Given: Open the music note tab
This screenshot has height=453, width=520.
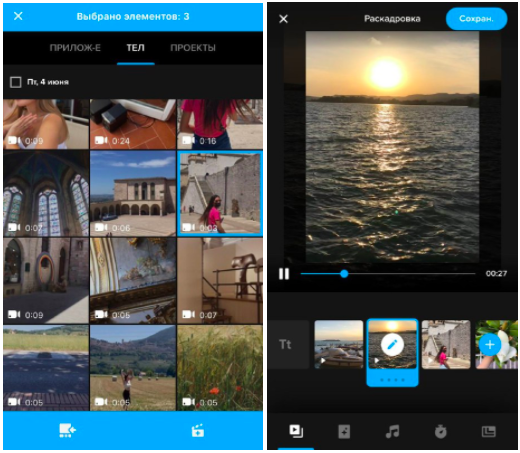Looking at the screenshot, I should point(392,431).
